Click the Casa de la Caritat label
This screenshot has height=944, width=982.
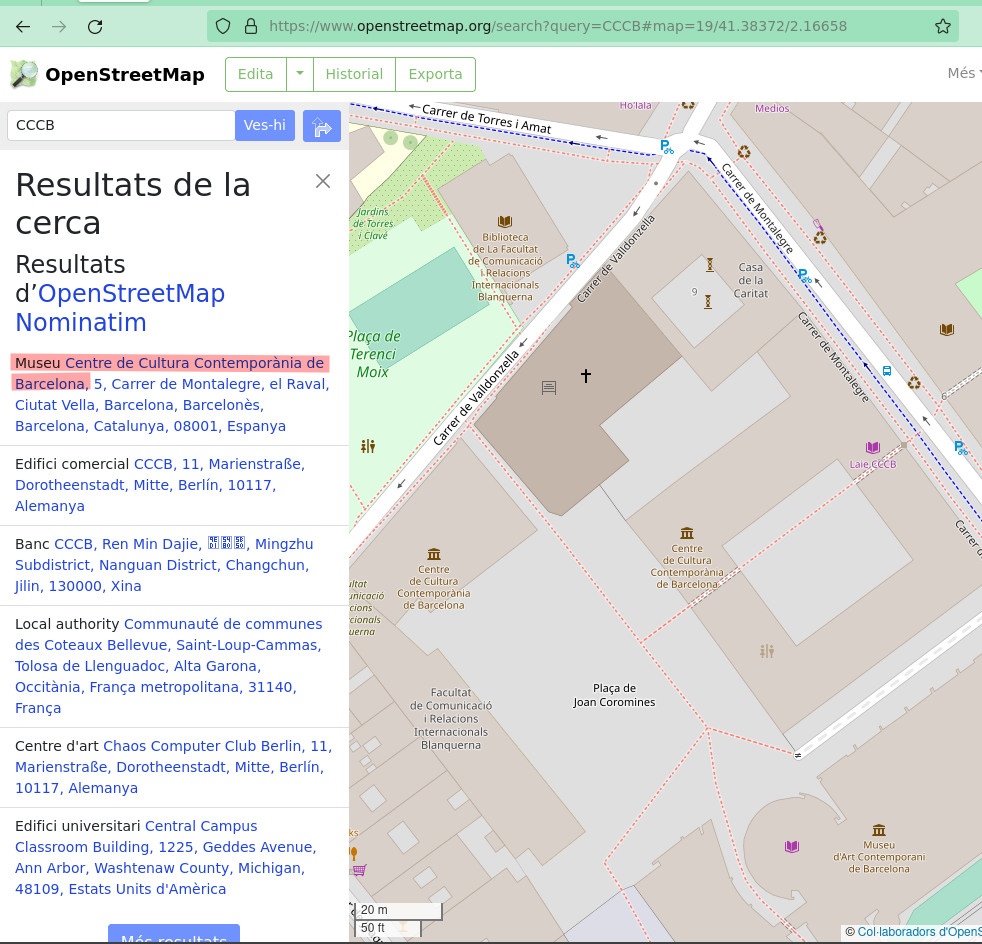pyautogui.click(x=750, y=280)
